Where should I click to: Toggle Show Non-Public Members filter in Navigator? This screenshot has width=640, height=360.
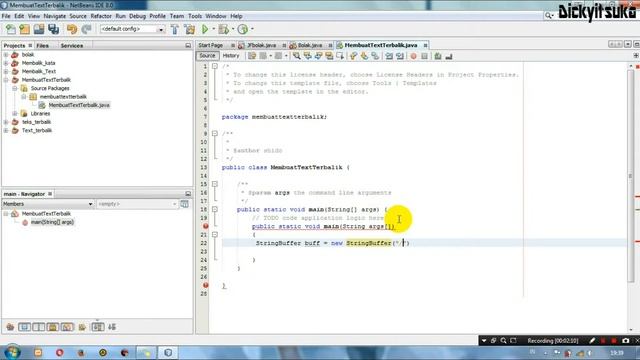tap(53, 327)
